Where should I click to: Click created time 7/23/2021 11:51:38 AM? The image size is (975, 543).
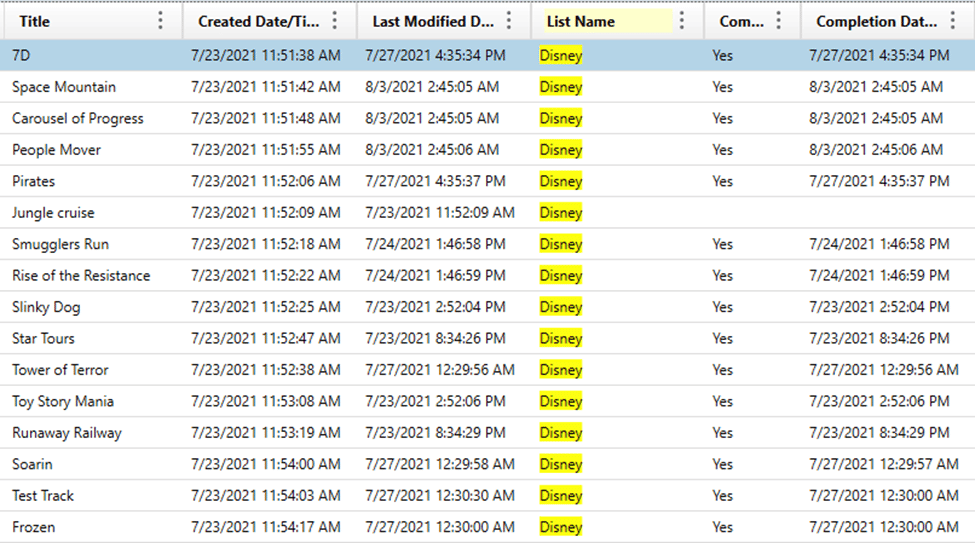point(266,55)
